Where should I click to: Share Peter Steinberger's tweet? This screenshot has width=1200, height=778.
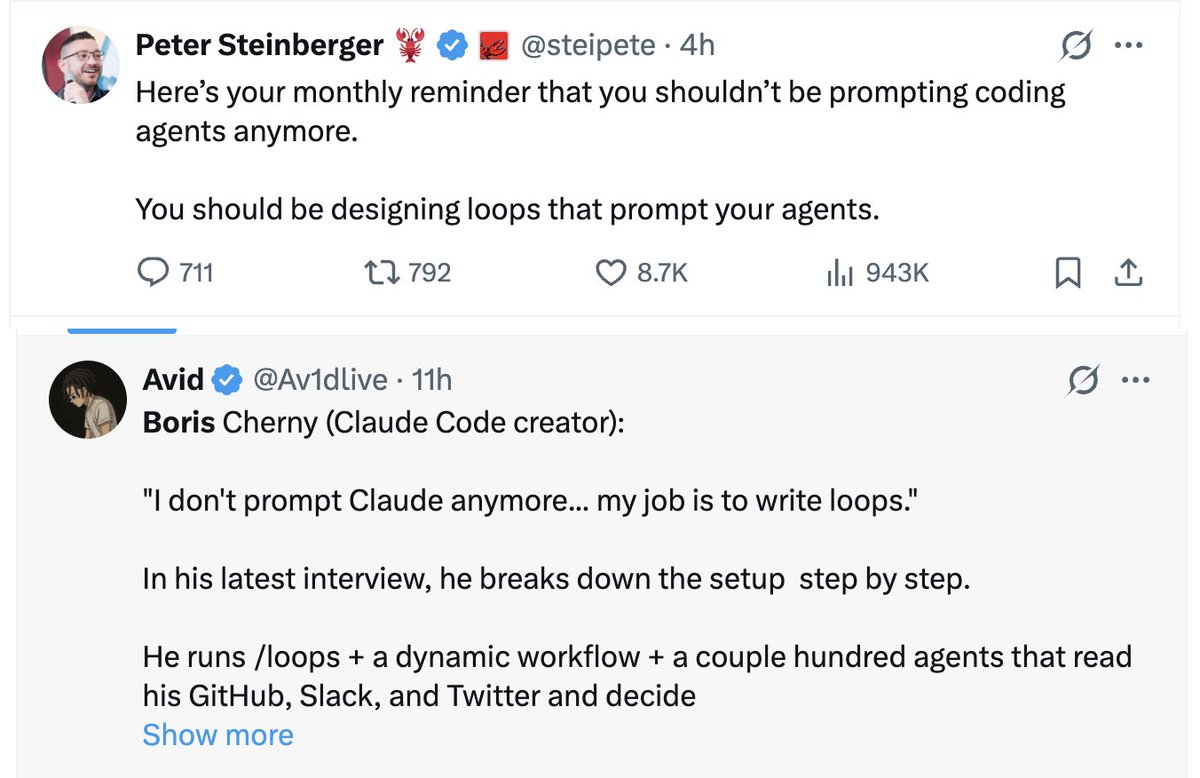click(x=1128, y=272)
